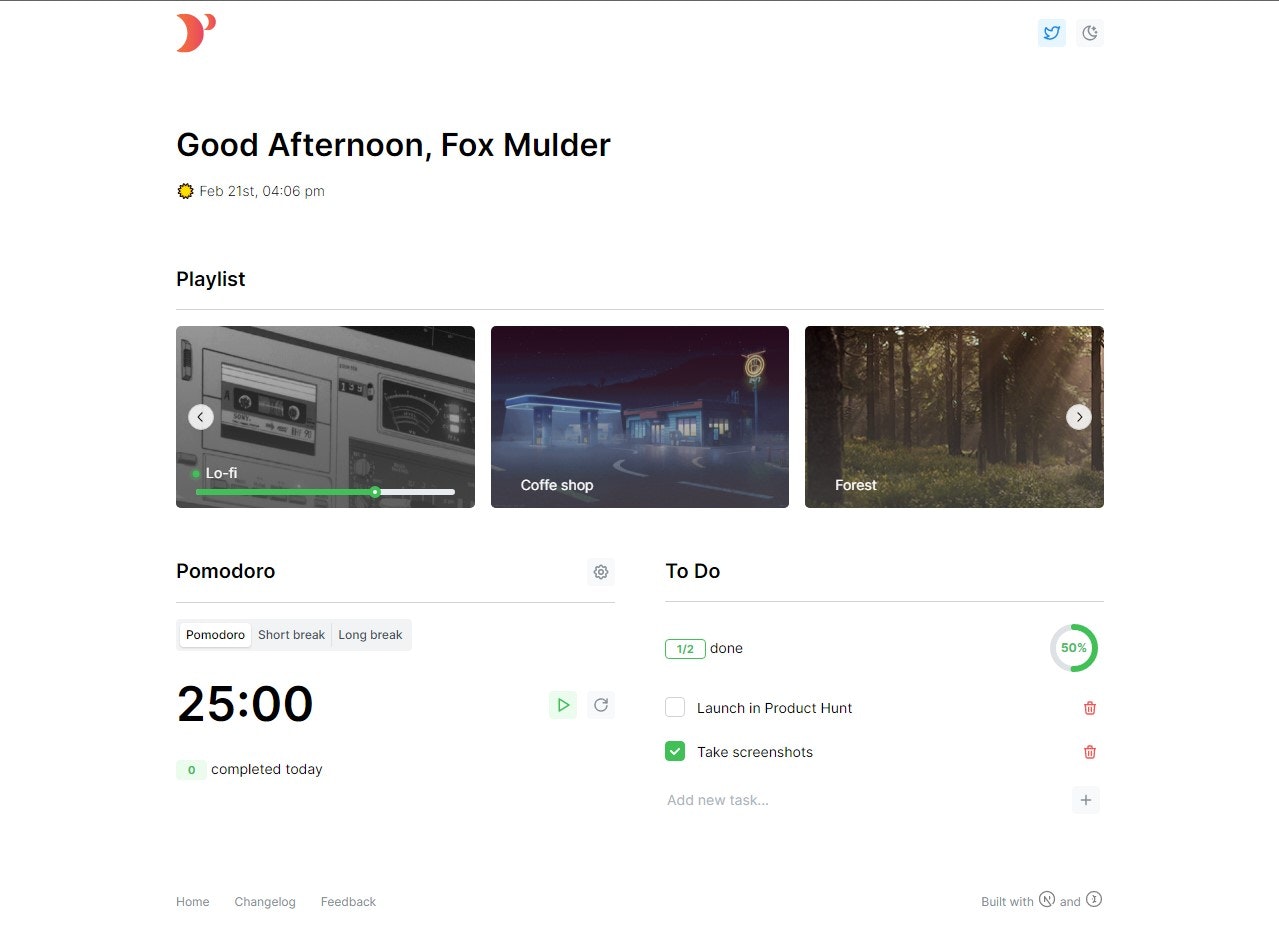Open the Twitter bird icon link

click(x=1052, y=33)
